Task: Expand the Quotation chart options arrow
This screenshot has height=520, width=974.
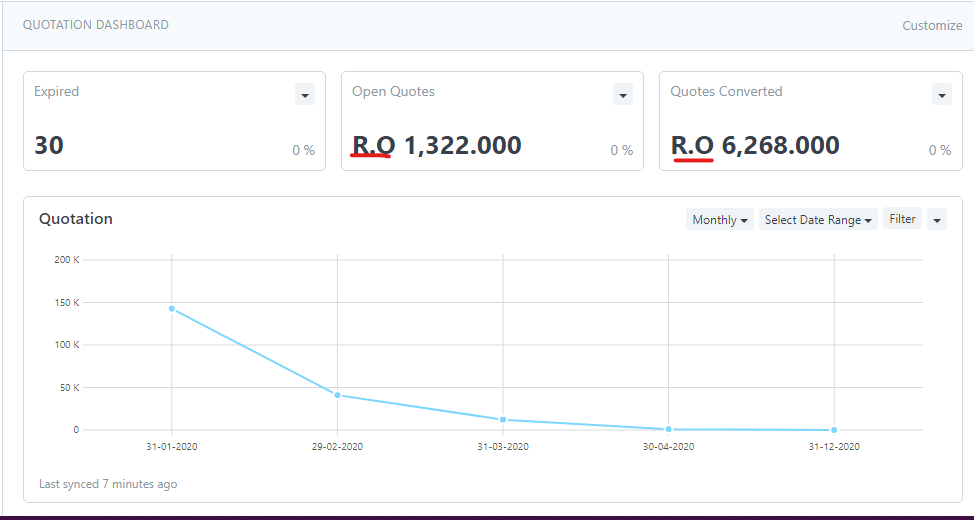Action: point(937,219)
